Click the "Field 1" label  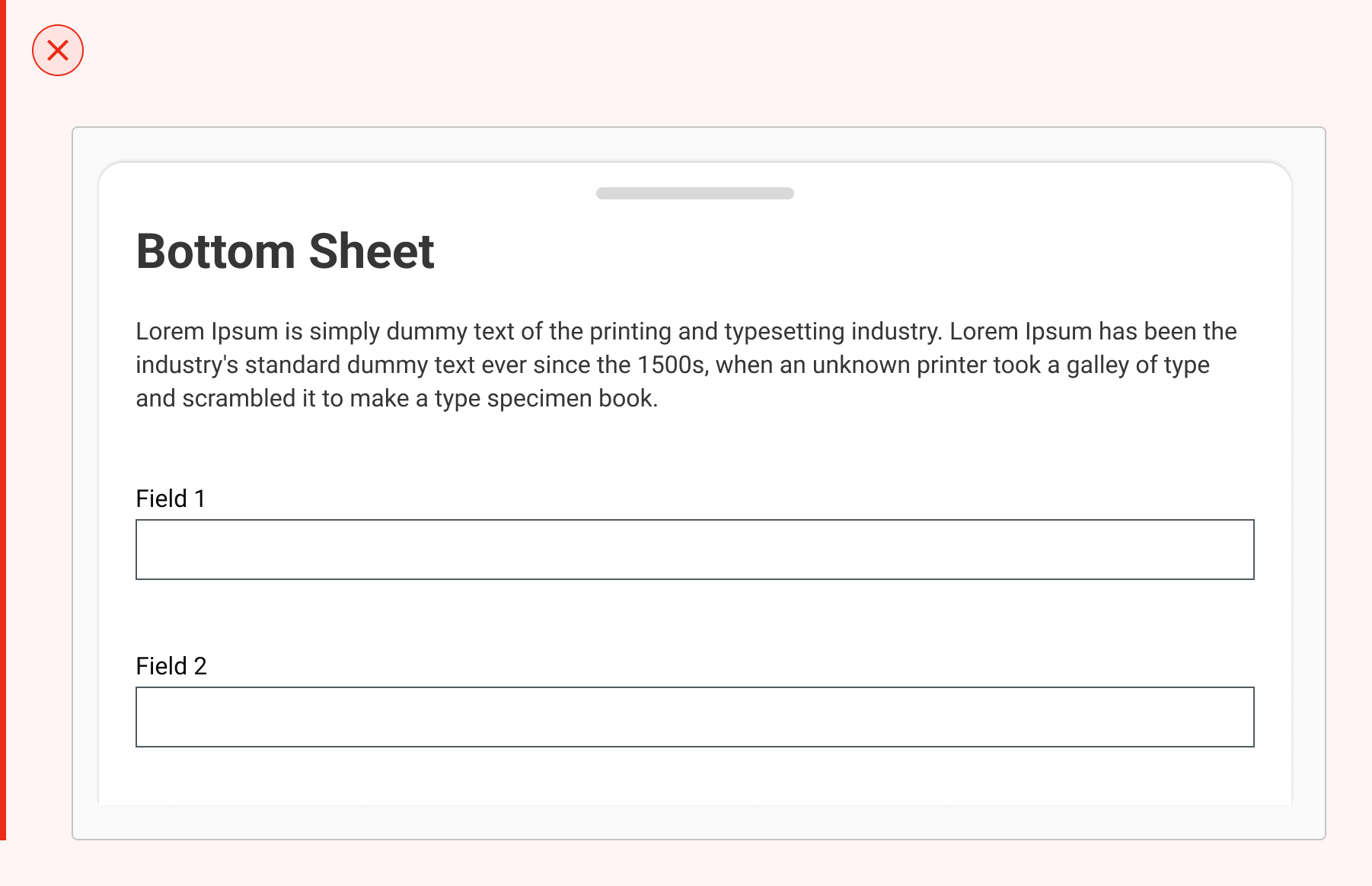tap(171, 499)
